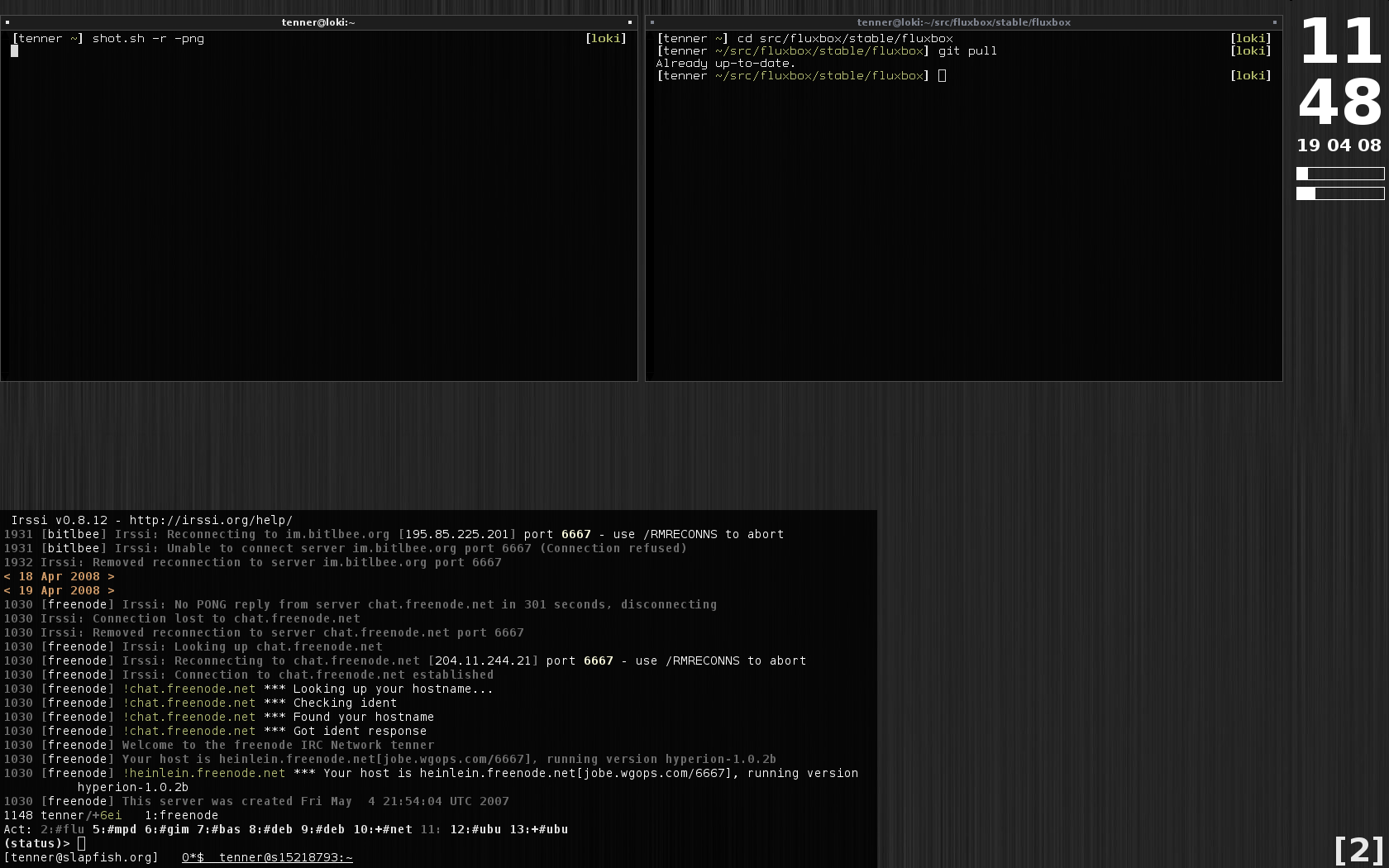Click left titlebar button of the fluxbox-path terminal
This screenshot has width=1389, height=868.
pos(652,22)
